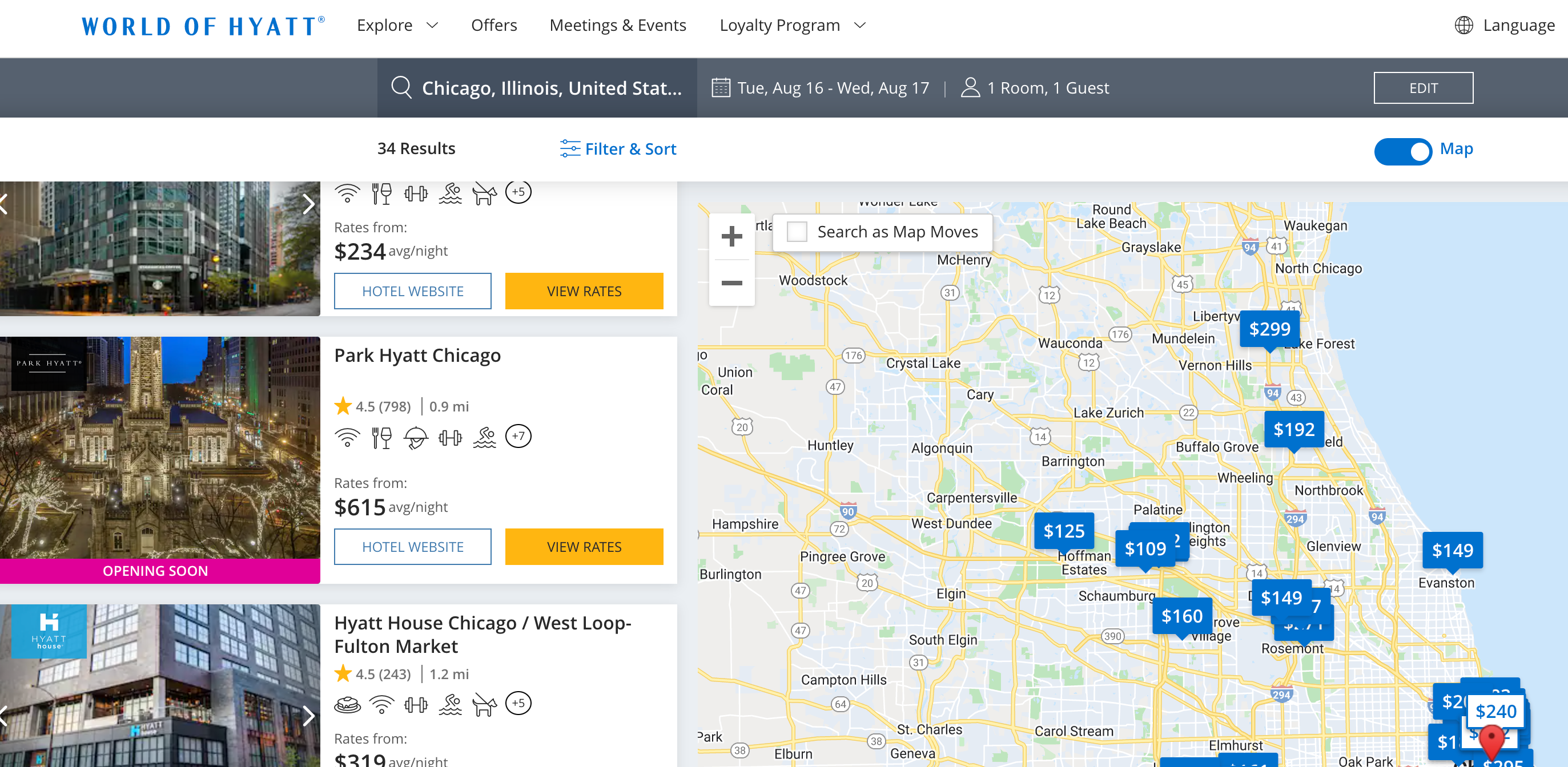
Task: Click the swimming pool icon for Park Hyatt Chicago
Action: pyautogui.click(x=484, y=437)
